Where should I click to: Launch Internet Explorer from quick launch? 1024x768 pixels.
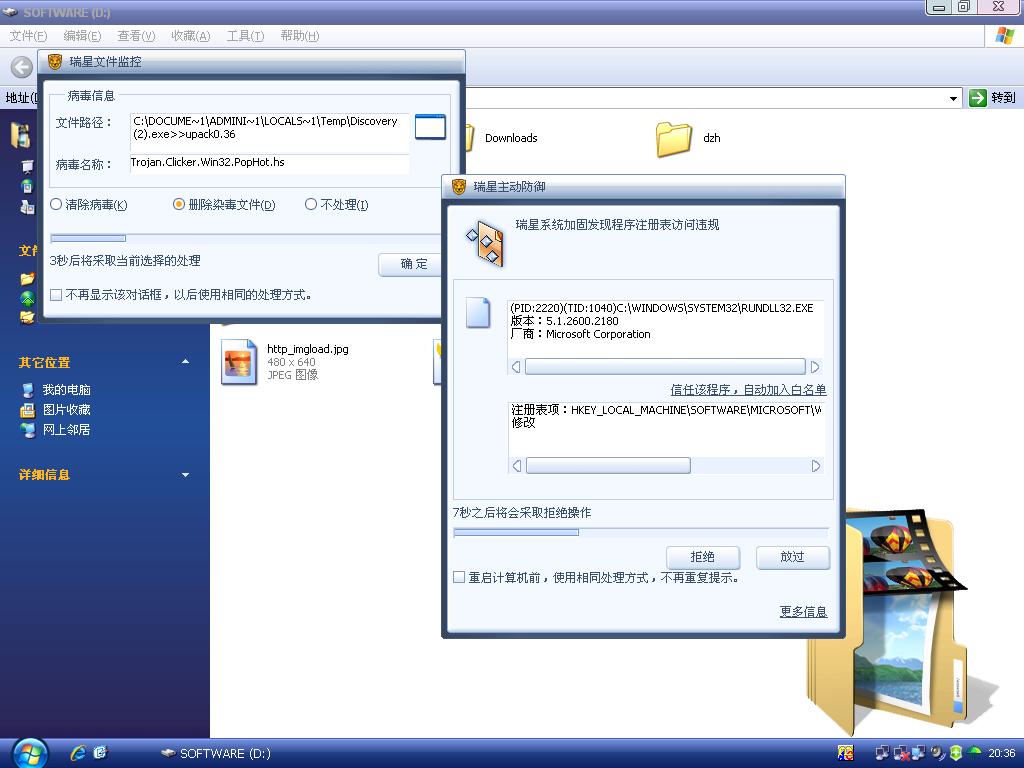coord(78,753)
